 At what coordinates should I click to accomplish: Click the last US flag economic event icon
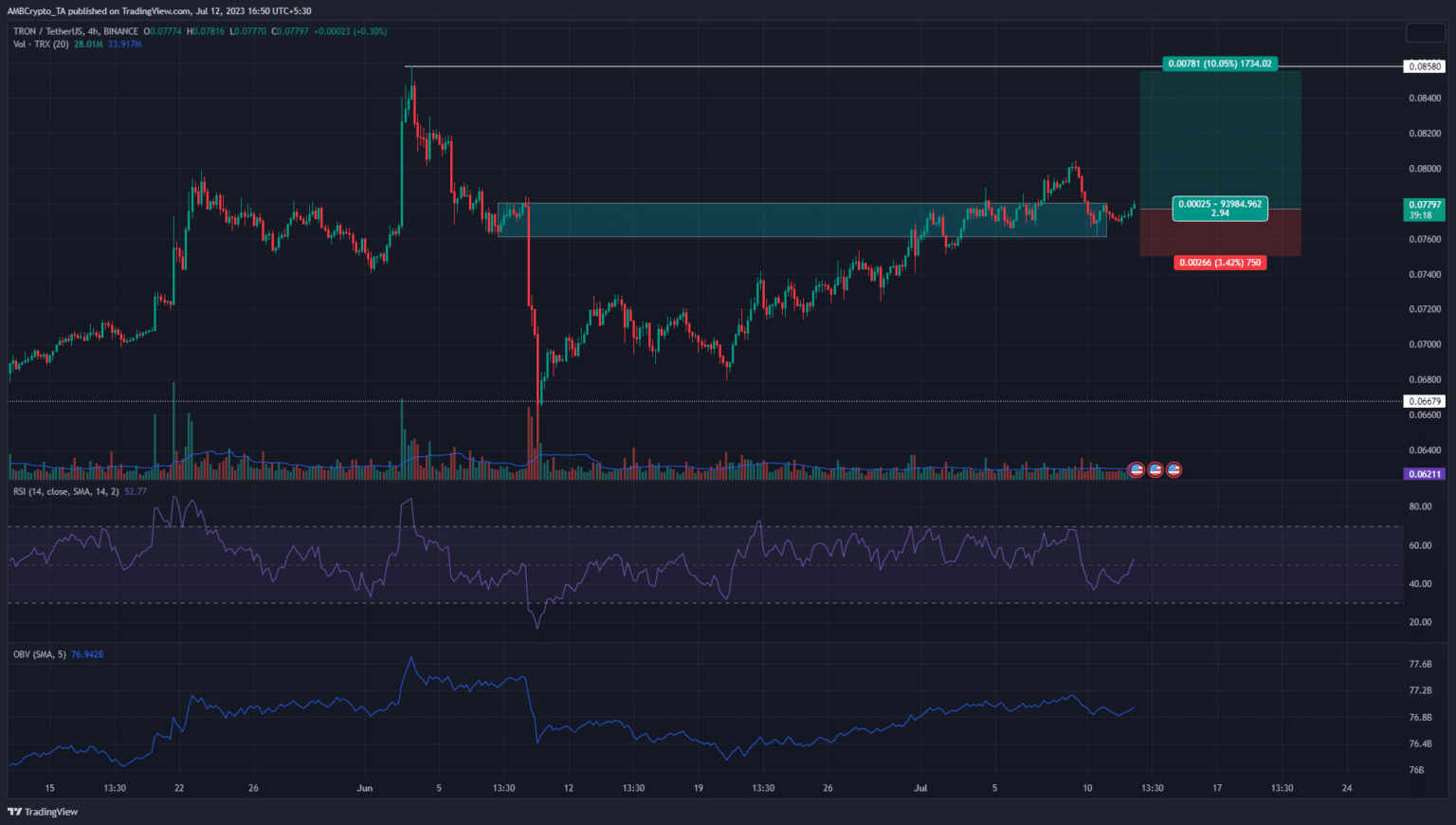pyautogui.click(x=1174, y=469)
